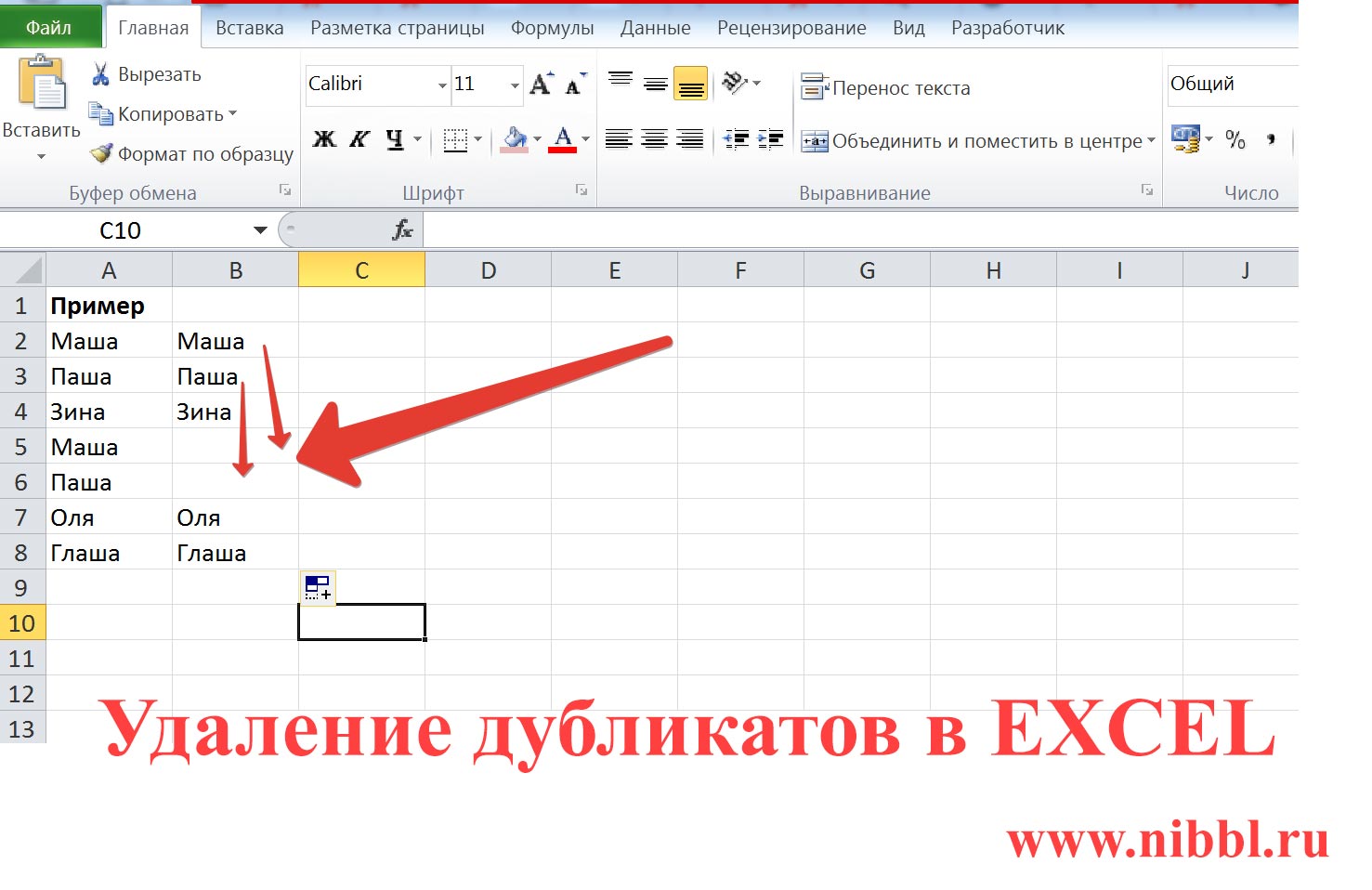
Task: Switch to the Главная tab
Action: pos(153,28)
